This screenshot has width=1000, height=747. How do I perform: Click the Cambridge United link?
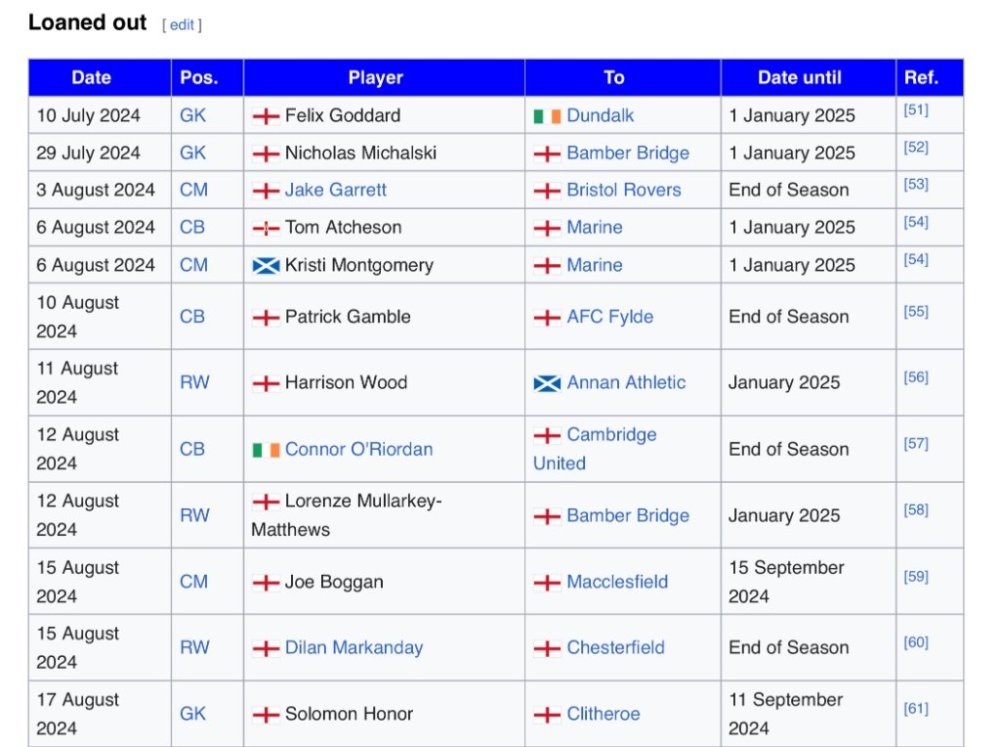pyautogui.click(x=611, y=435)
